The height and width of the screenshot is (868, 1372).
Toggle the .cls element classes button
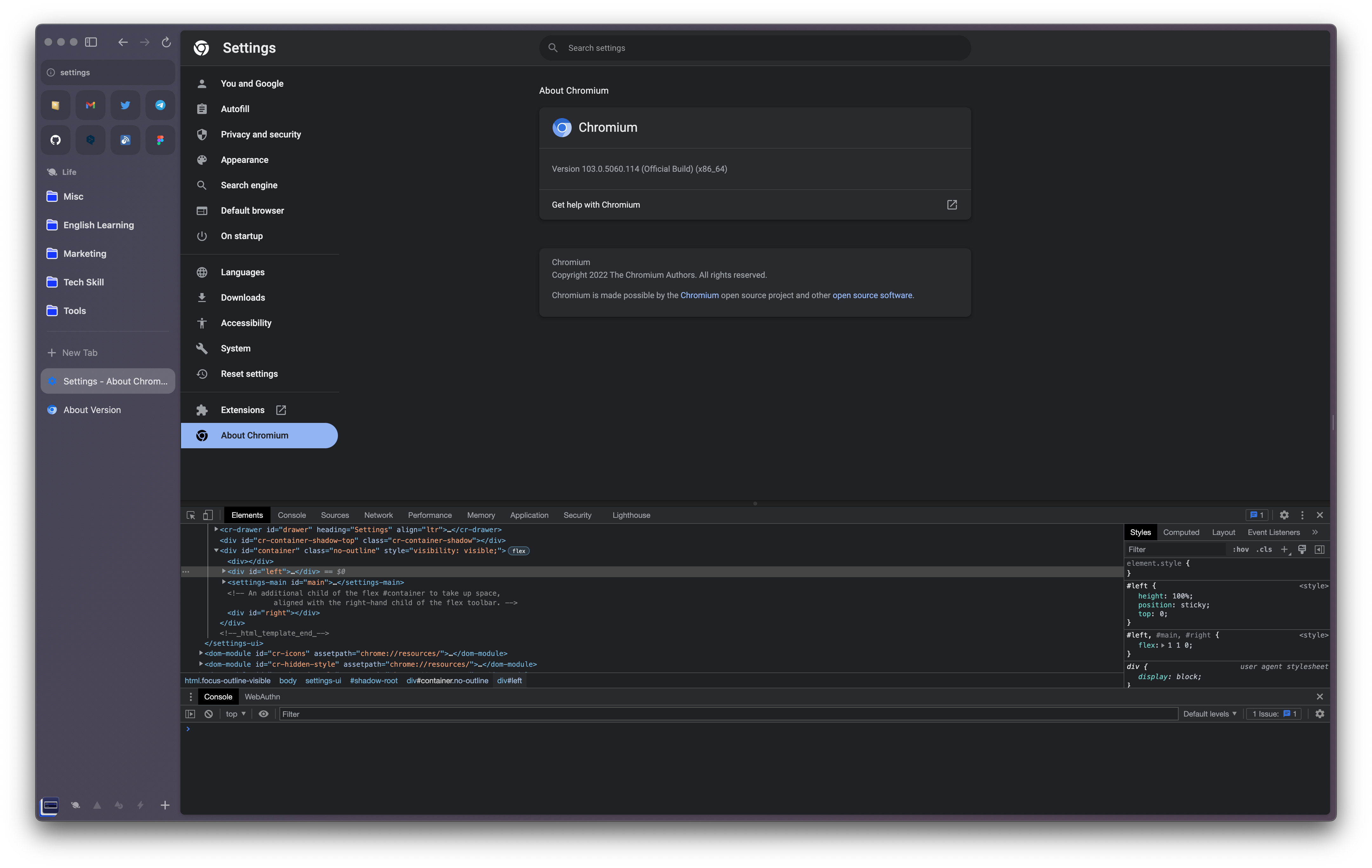click(1264, 550)
